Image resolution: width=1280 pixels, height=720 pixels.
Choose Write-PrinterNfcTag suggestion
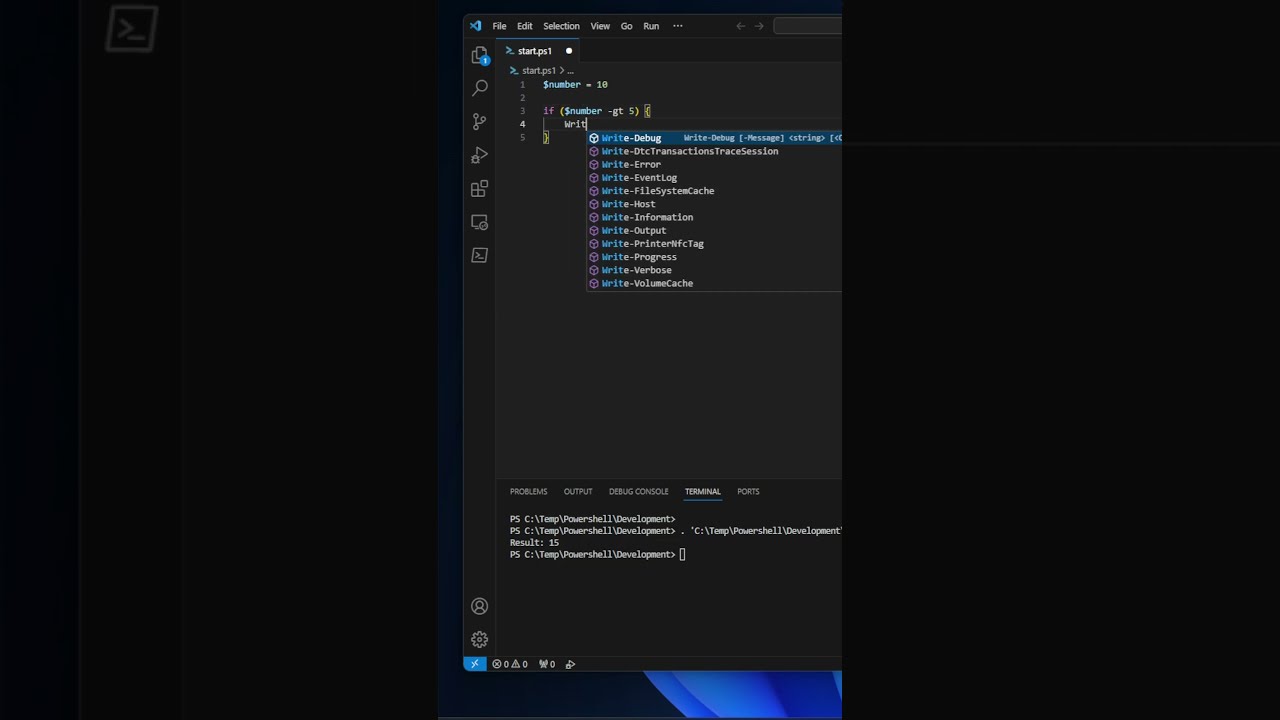[714, 244]
